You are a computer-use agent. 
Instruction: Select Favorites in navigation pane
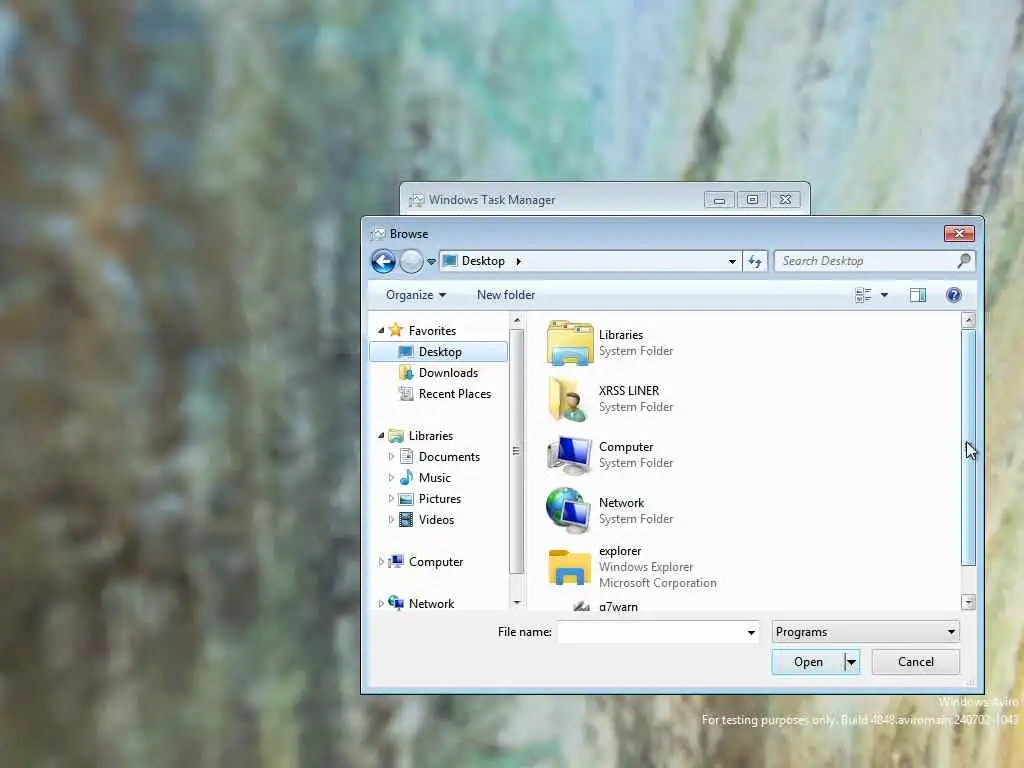(x=432, y=331)
